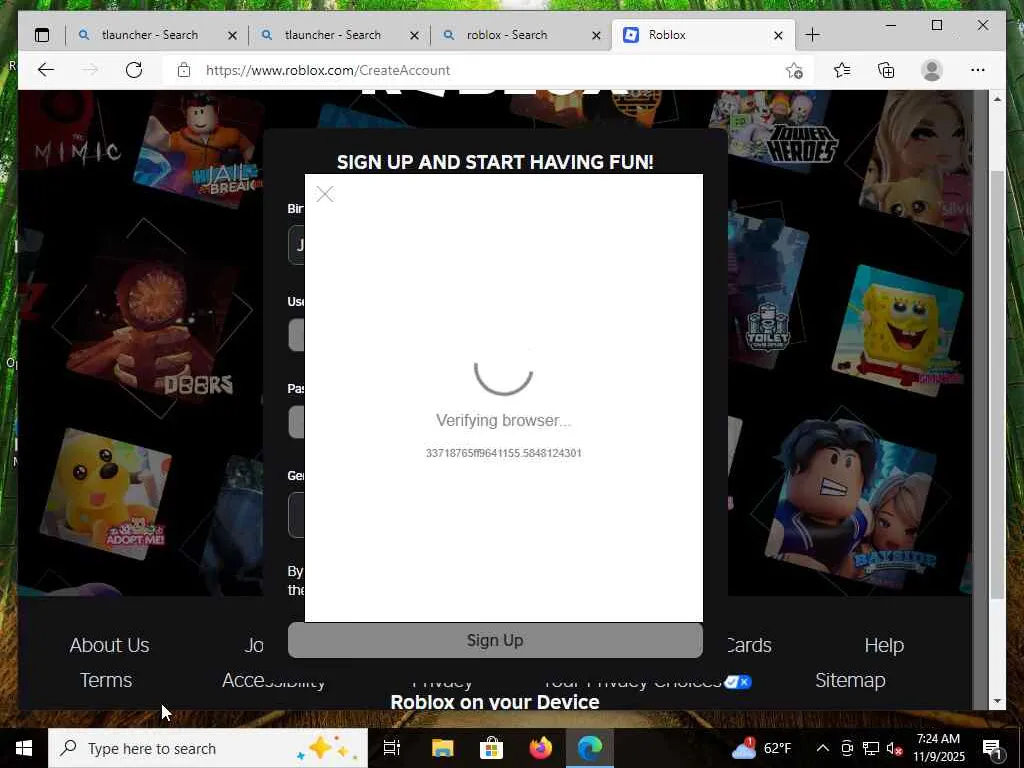The width and height of the screenshot is (1024, 768).
Task: Open Firefox from taskbar
Action: click(540, 748)
